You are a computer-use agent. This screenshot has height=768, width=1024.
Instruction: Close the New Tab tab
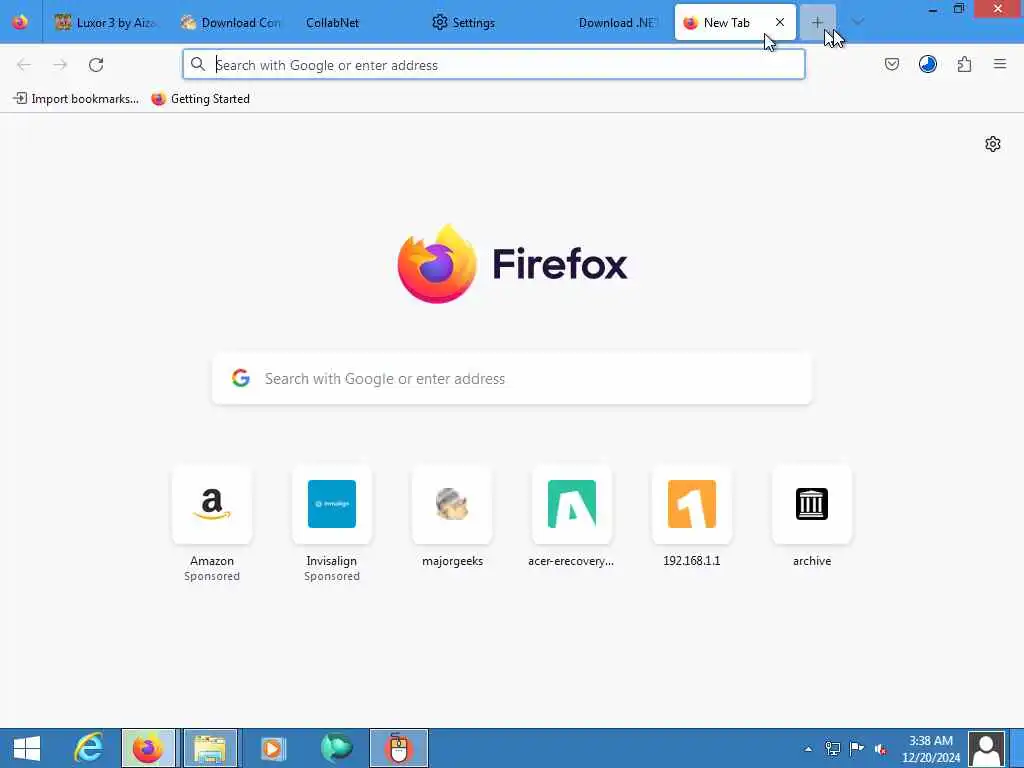click(x=780, y=22)
